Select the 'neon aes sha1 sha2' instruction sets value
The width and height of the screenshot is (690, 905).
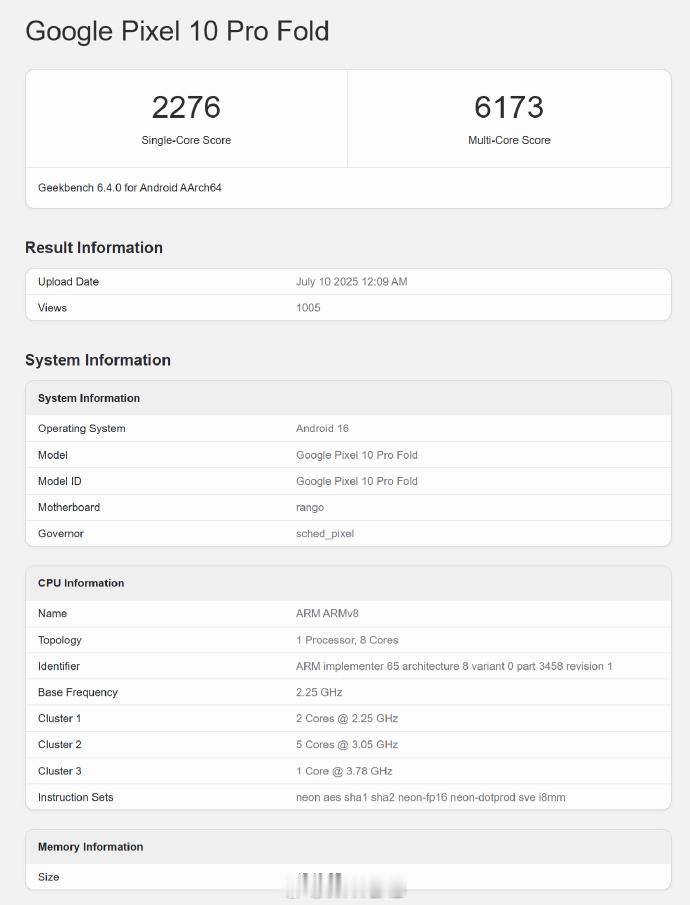pos(431,797)
